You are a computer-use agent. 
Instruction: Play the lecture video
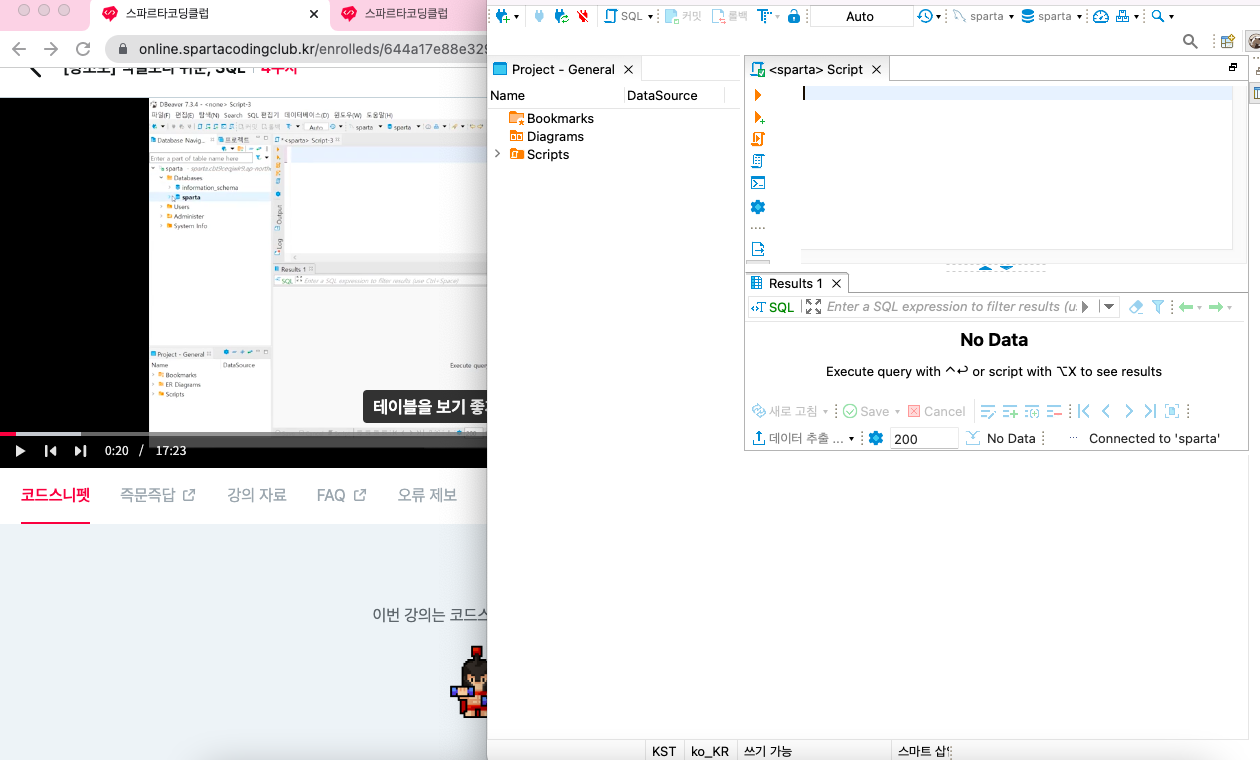point(19,451)
